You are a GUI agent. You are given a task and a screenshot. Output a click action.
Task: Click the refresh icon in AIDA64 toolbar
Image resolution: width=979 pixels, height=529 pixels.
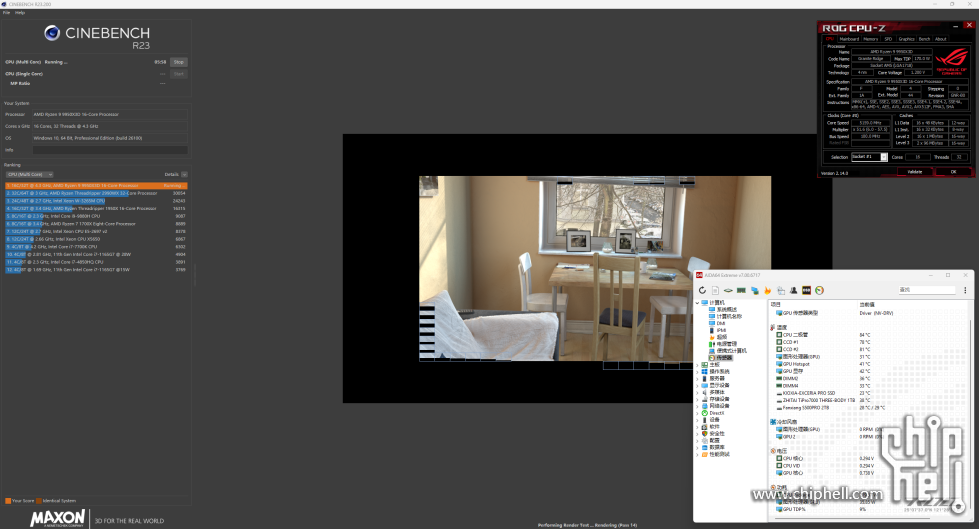pos(702,290)
